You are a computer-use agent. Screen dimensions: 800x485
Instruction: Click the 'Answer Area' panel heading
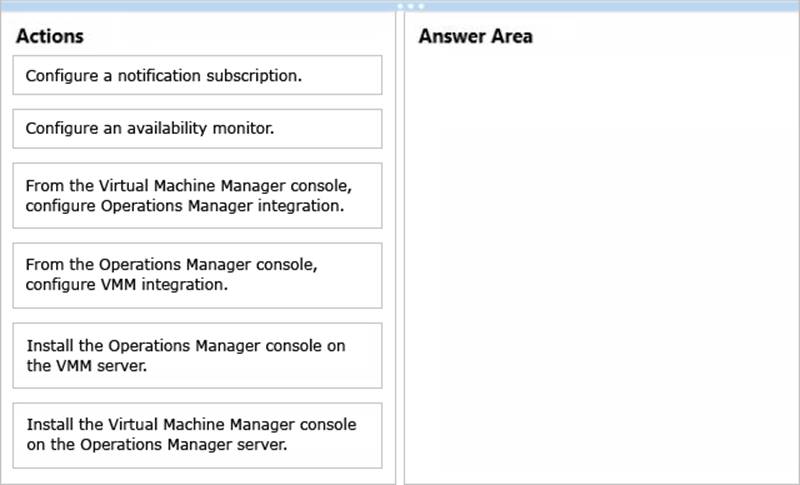(475, 37)
